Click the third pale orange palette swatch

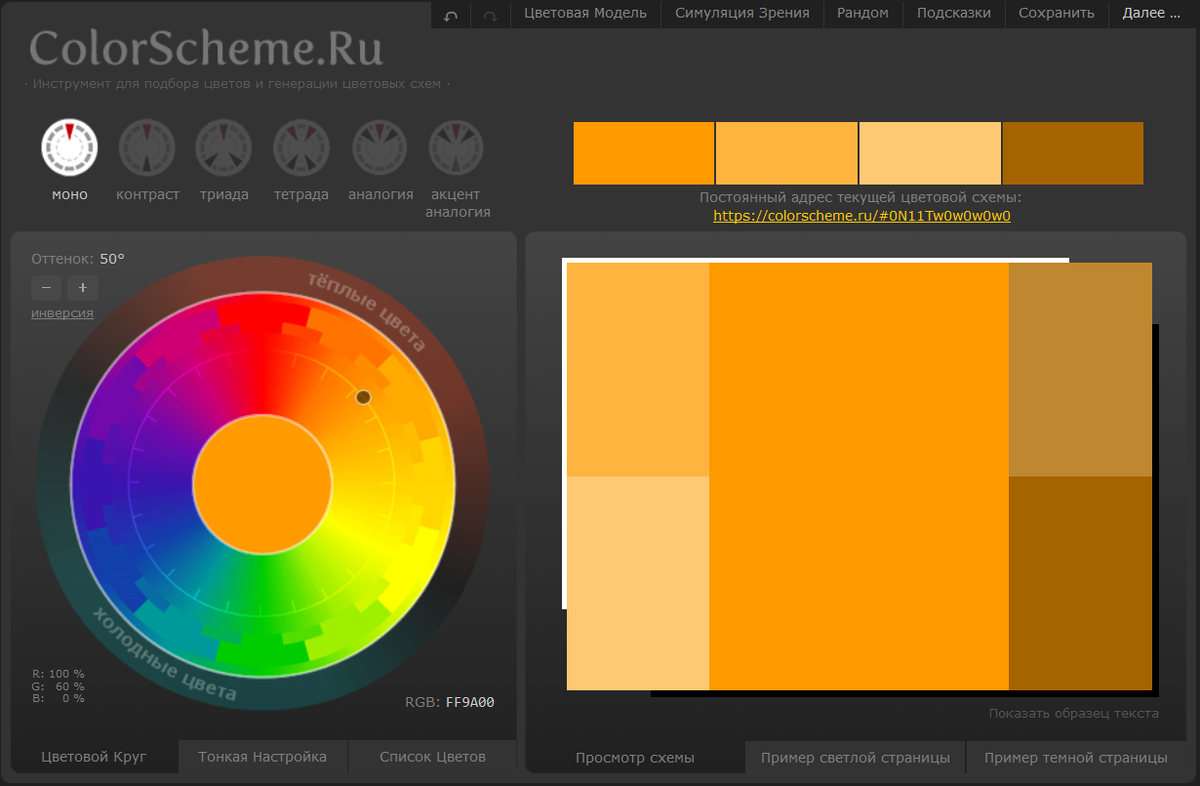pyautogui.click(x=930, y=153)
